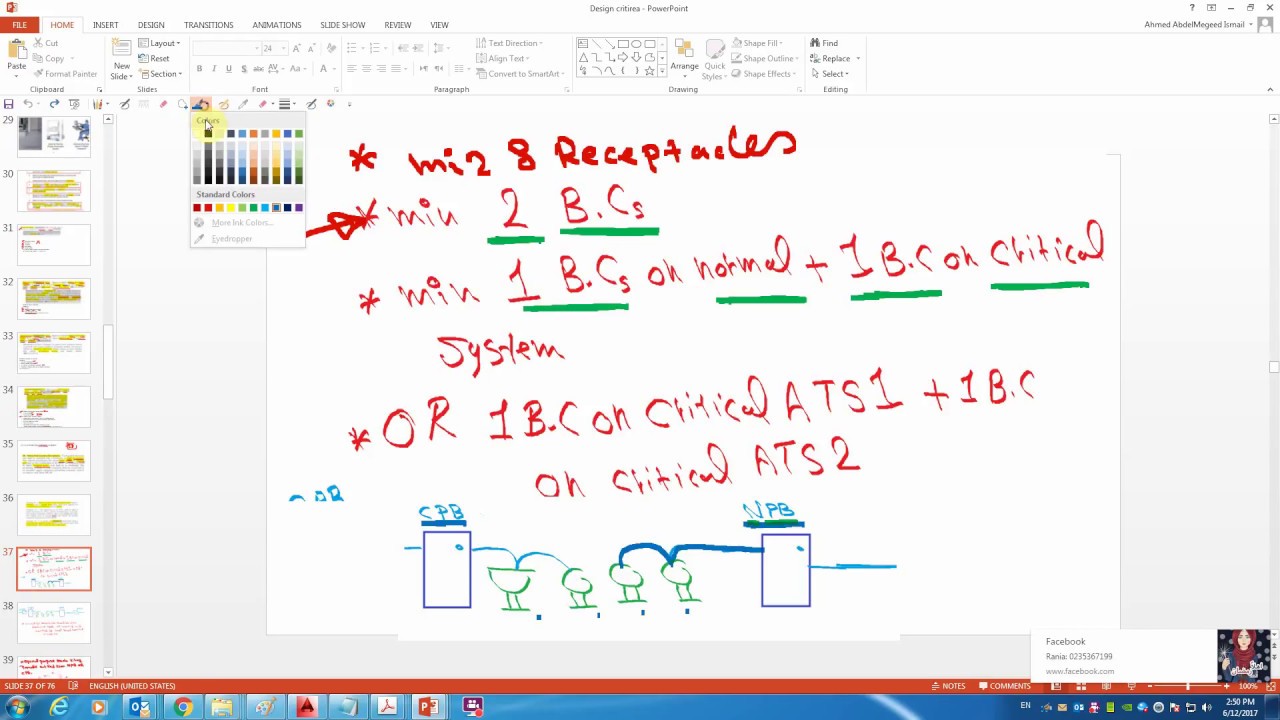Viewport: 1280px width, 720px height.
Task: Toggle Strikethrough formatting
Action: tap(259, 69)
